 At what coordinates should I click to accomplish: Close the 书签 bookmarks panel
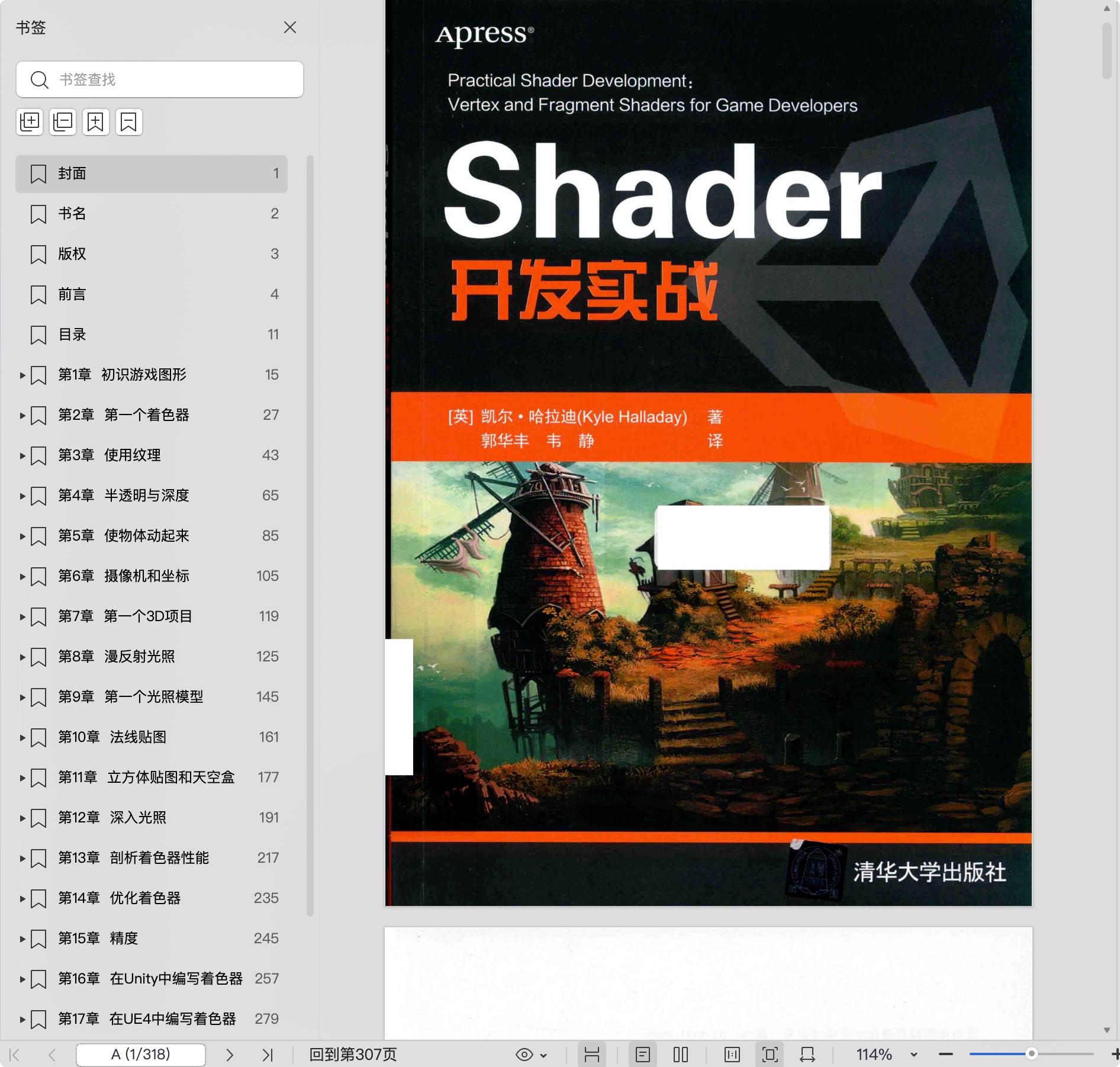coord(290,27)
